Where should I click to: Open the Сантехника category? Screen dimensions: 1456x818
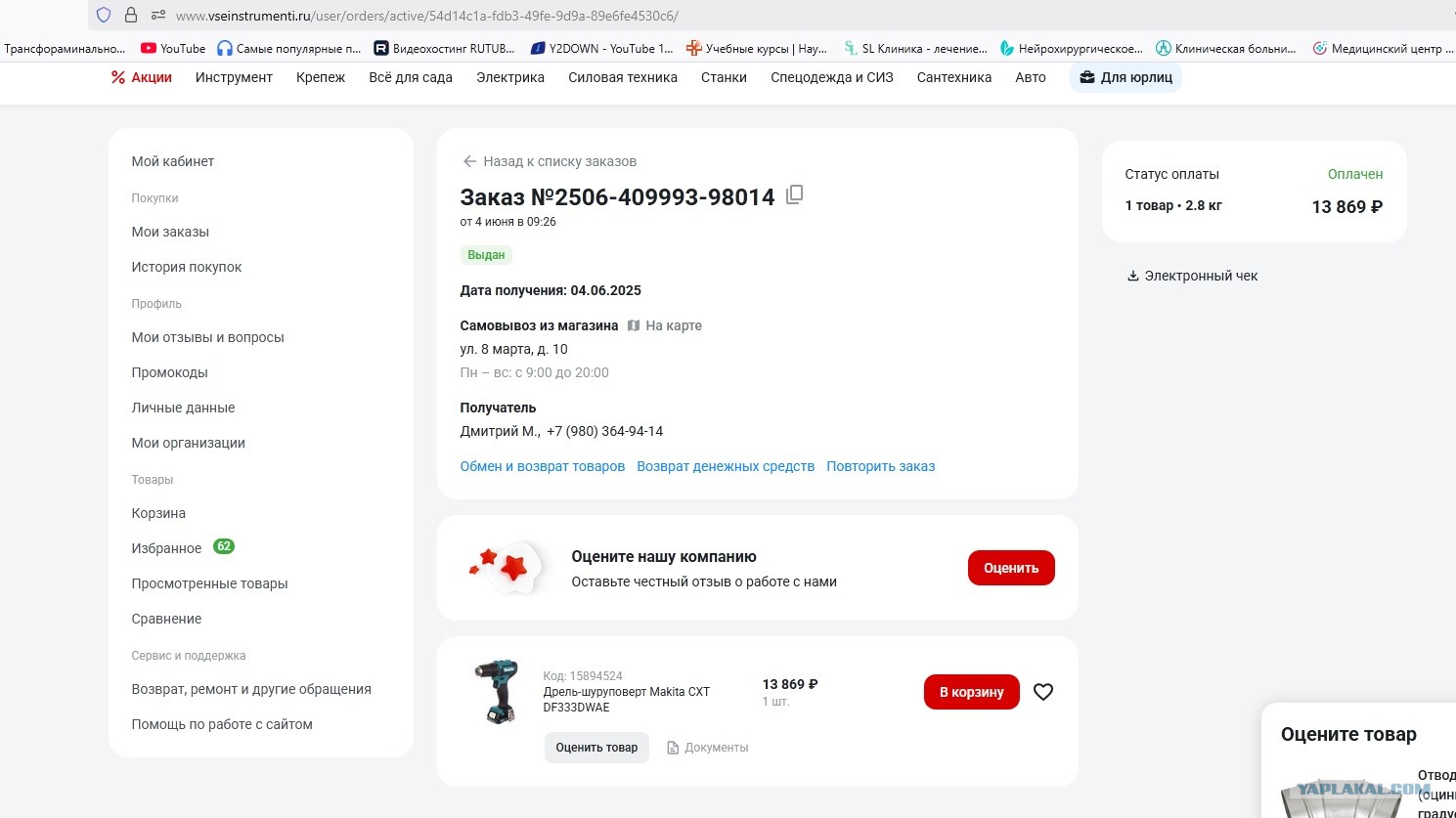(x=954, y=77)
